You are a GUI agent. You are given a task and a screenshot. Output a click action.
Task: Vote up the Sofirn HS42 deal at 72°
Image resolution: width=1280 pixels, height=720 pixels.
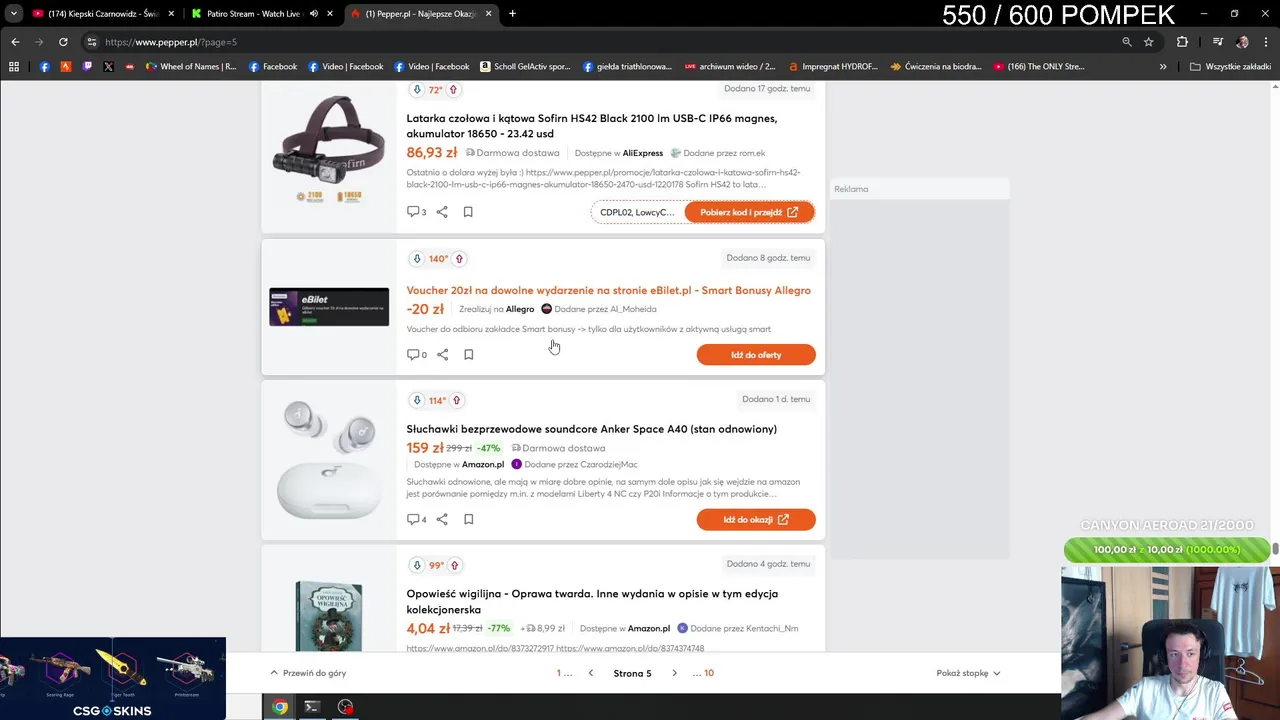coord(453,90)
